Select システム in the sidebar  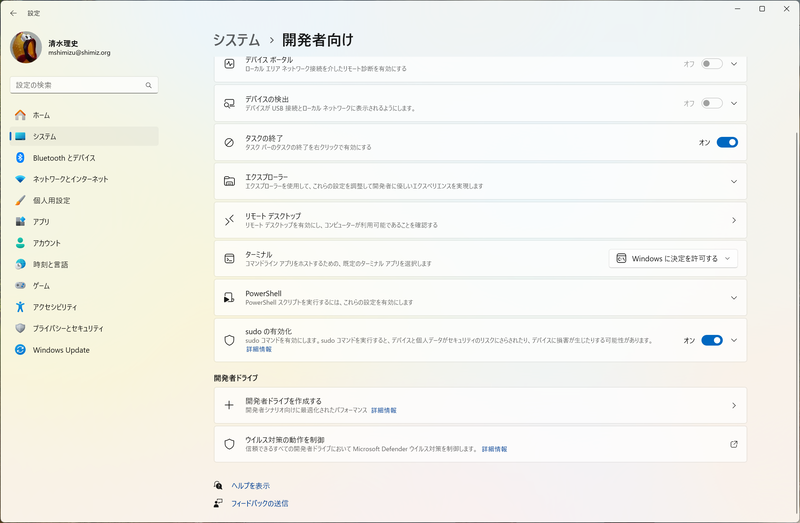[84, 137]
